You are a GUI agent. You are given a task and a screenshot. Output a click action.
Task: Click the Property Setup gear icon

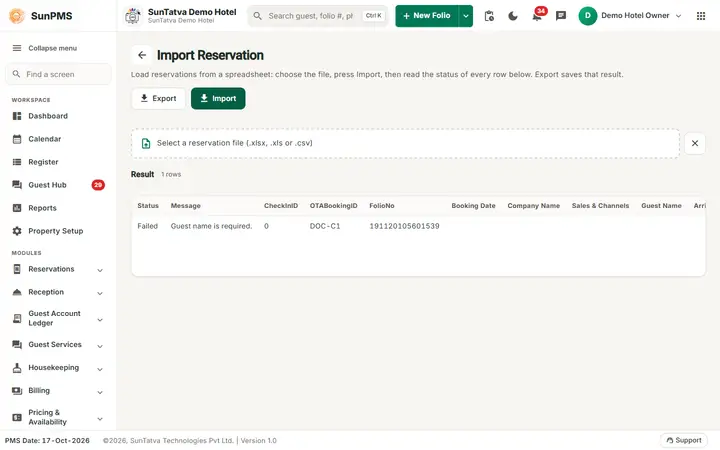click(x=17, y=231)
